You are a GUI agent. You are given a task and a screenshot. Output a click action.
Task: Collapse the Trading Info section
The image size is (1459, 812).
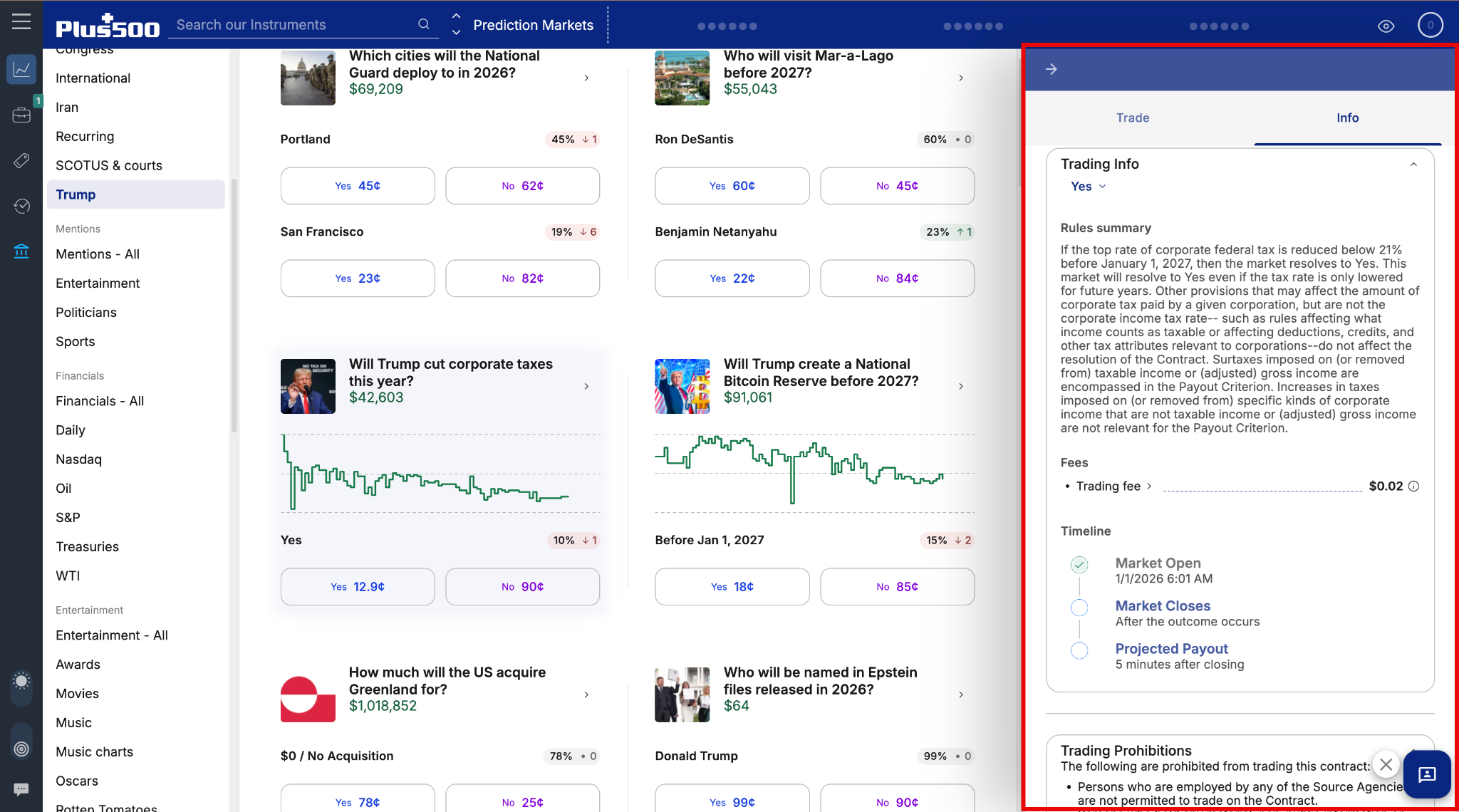pyautogui.click(x=1414, y=164)
